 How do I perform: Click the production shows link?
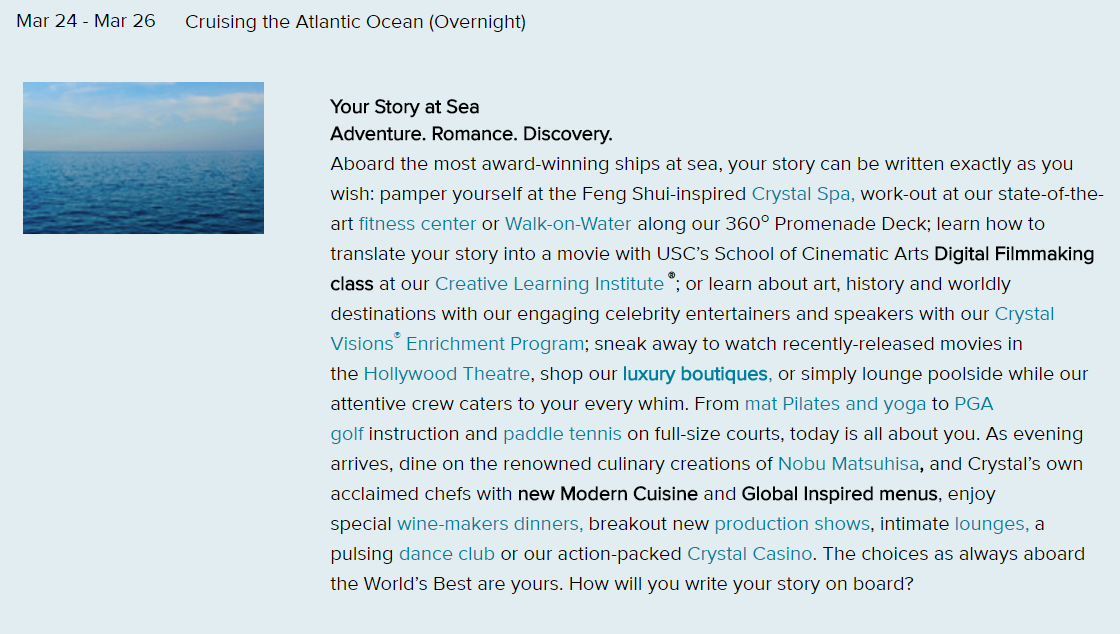tap(792, 524)
